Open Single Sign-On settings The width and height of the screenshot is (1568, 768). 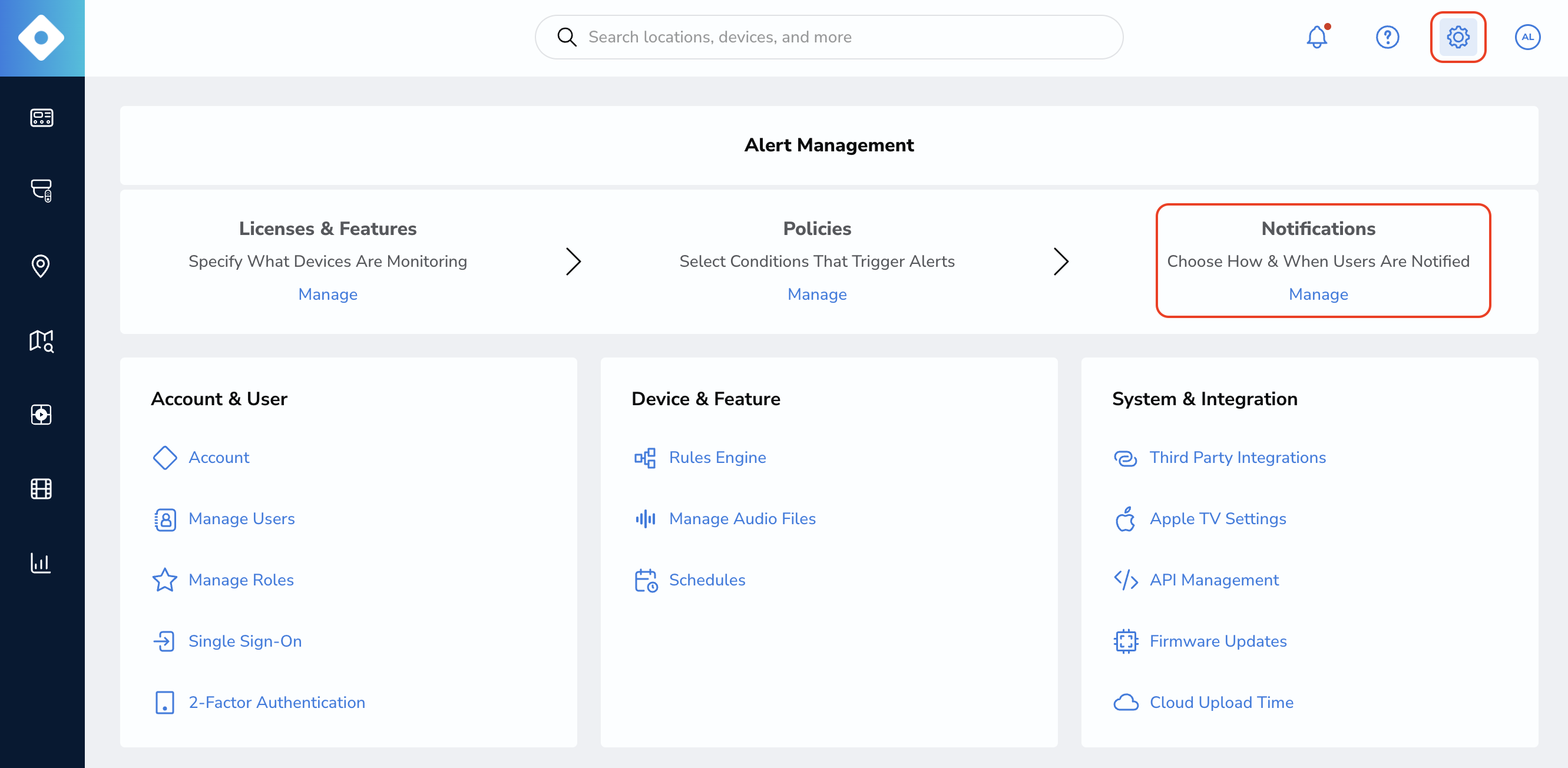tap(245, 641)
